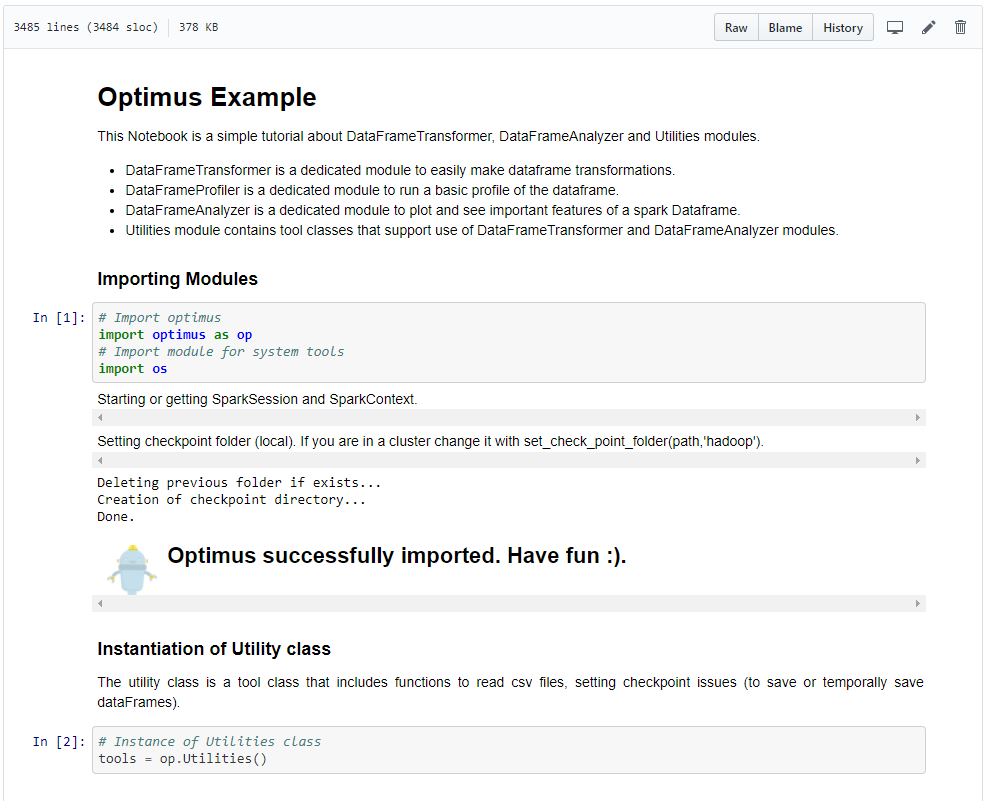This screenshot has height=801, width=990.
Task: Open the rendered notebook display view
Action: pos(895,27)
